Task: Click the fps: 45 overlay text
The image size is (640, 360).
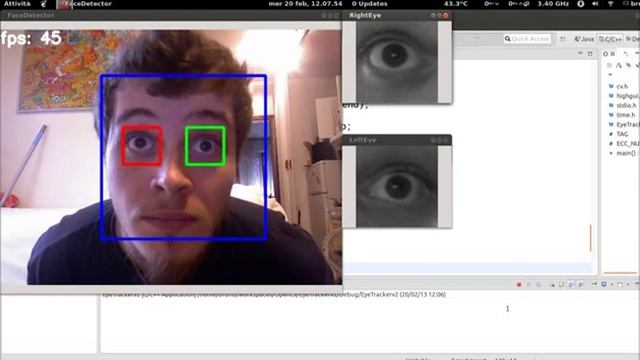Action: (31, 39)
